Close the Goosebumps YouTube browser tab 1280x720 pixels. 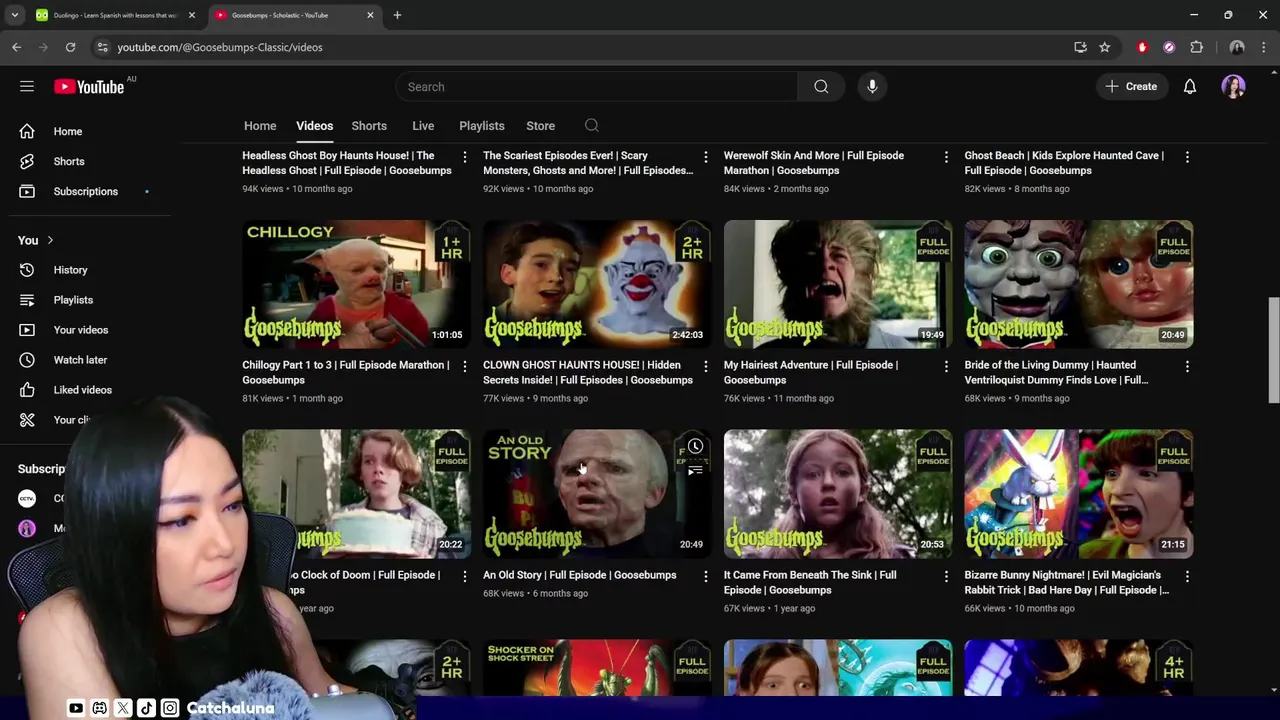click(x=370, y=15)
